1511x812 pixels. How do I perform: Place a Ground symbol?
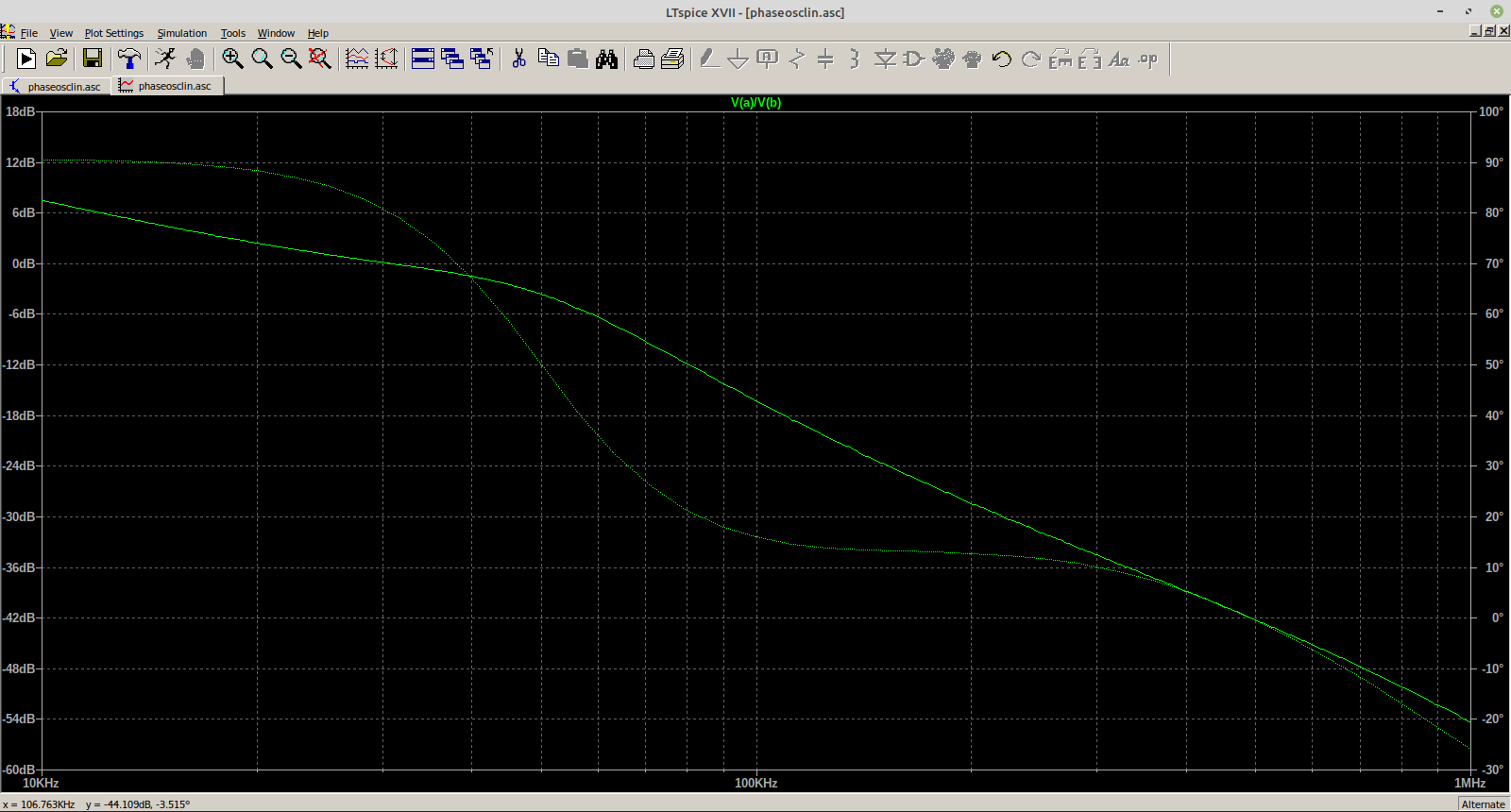(739, 59)
